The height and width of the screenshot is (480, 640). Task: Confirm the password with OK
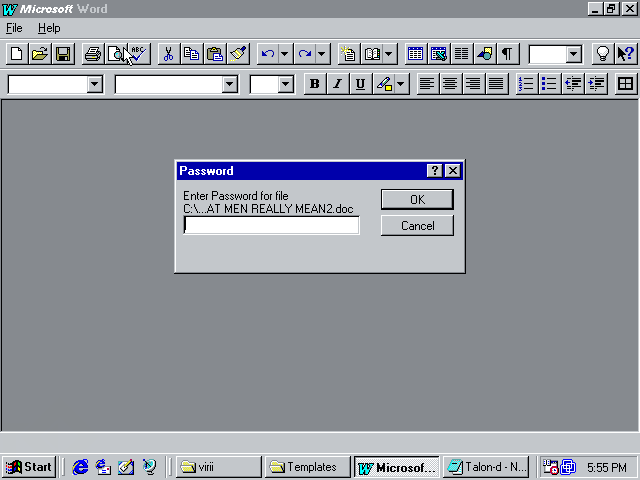pyautogui.click(x=417, y=199)
